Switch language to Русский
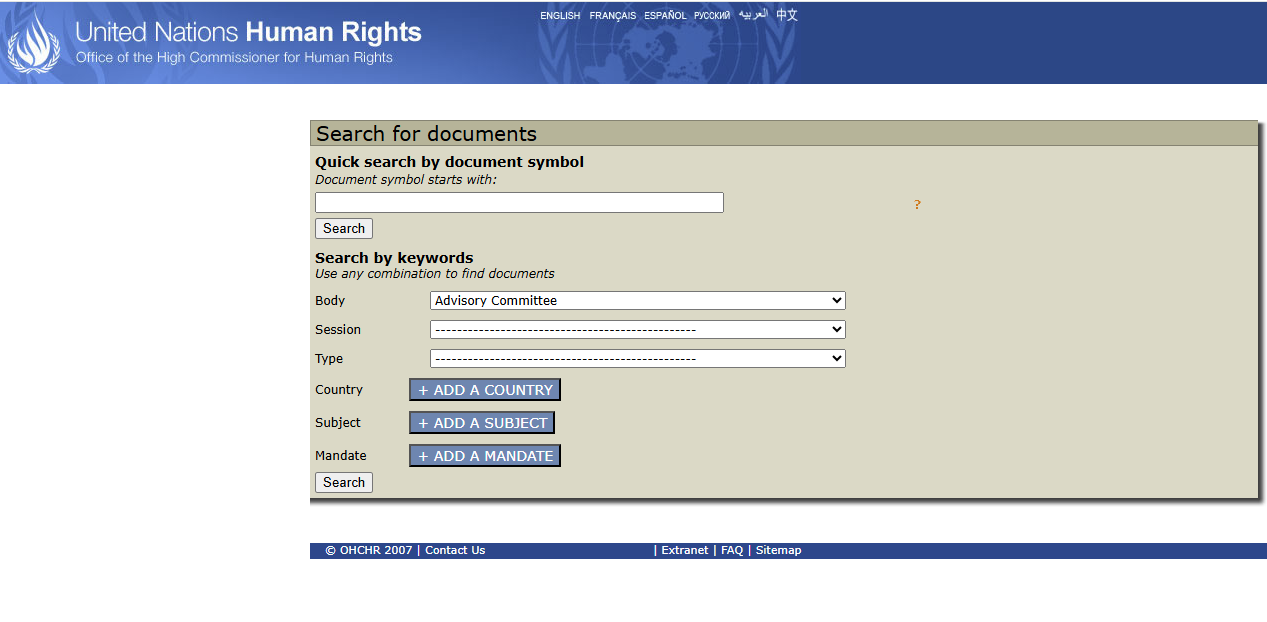This screenshot has height=622, width=1267. pyautogui.click(x=712, y=16)
